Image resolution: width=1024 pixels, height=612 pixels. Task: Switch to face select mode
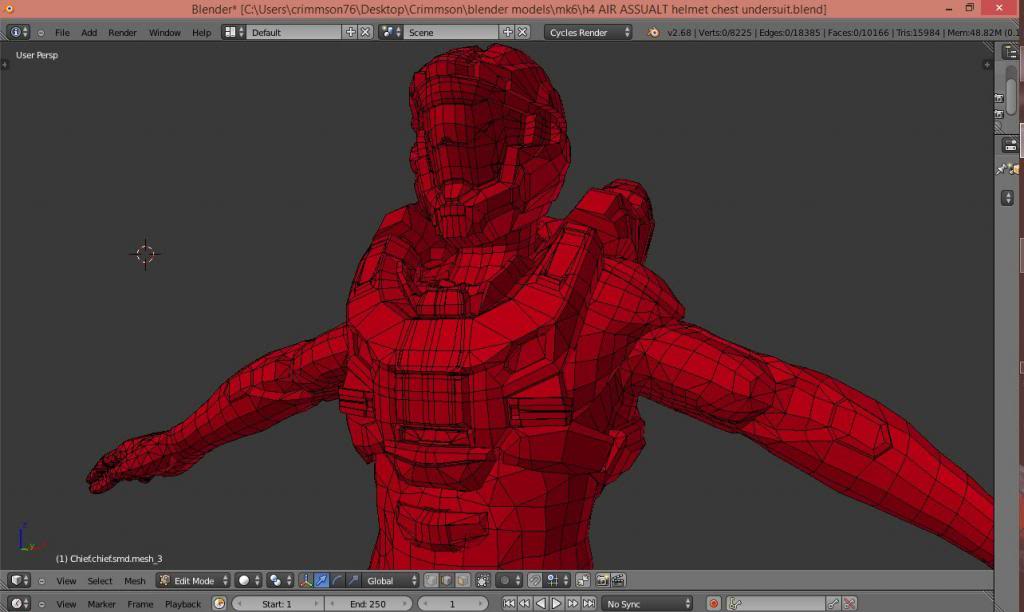click(x=462, y=580)
